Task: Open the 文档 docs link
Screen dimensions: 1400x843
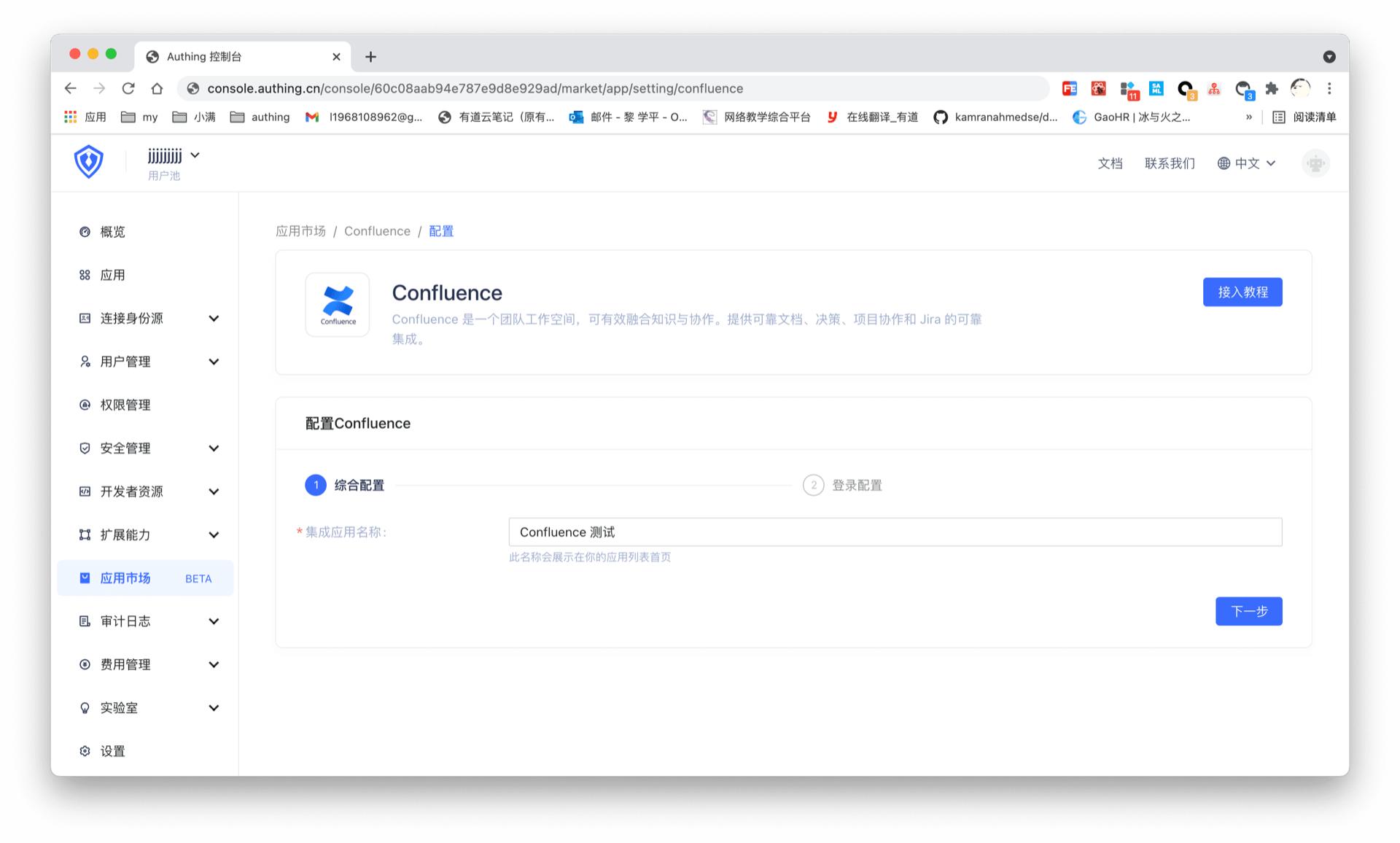Action: pos(1110,163)
